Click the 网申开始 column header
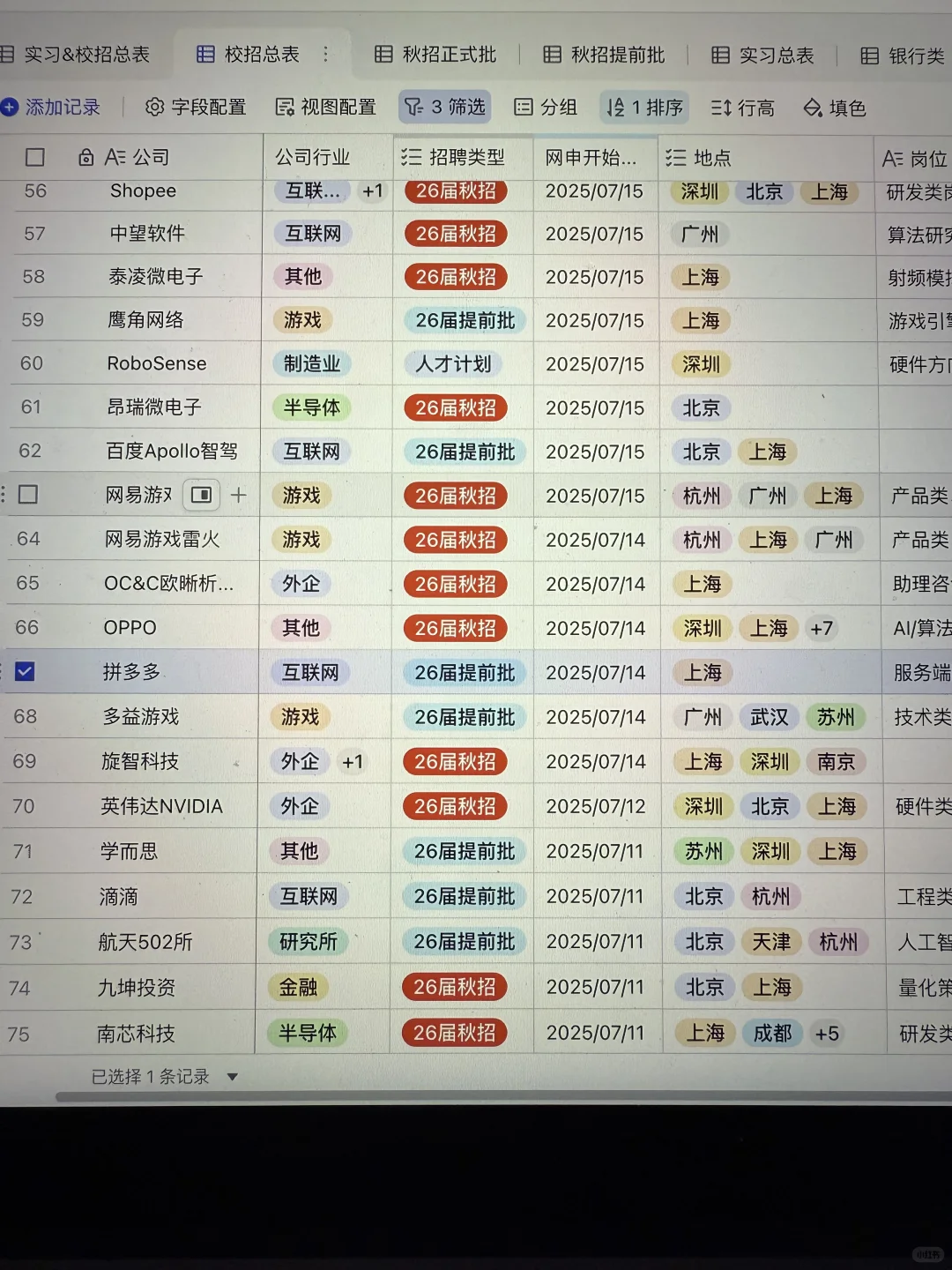952x1270 pixels. tap(597, 158)
